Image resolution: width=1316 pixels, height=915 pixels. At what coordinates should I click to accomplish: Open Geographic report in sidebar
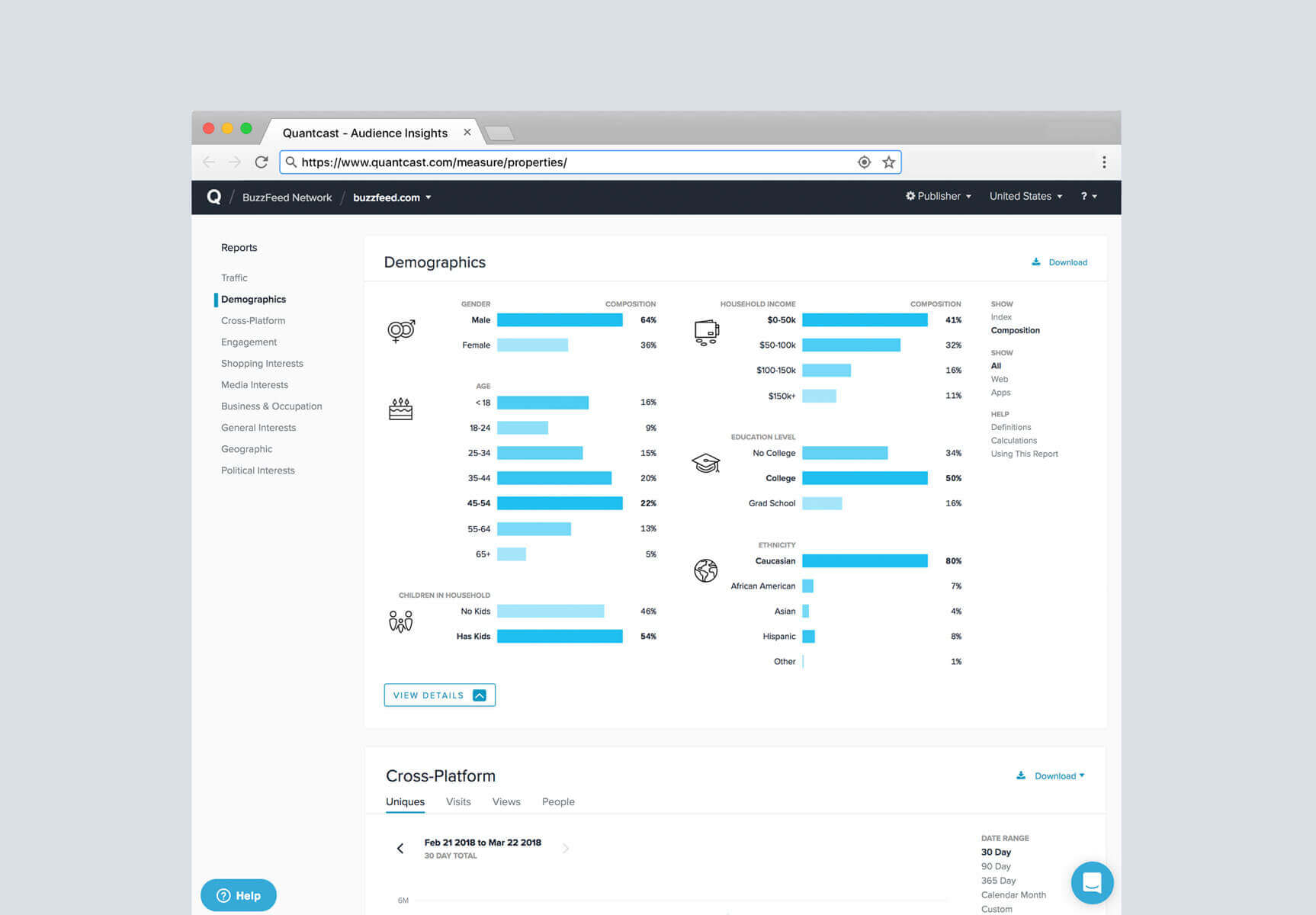[x=246, y=448]
